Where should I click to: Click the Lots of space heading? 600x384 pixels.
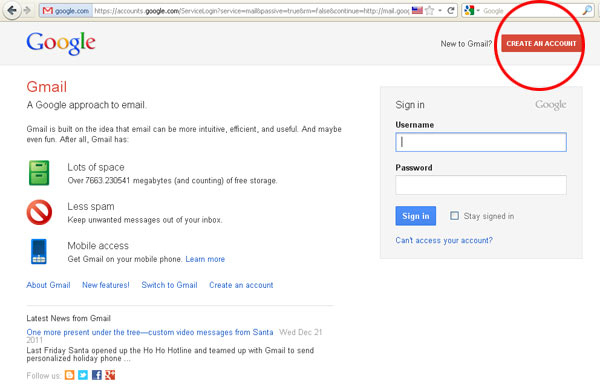click(x=96, y=167)
